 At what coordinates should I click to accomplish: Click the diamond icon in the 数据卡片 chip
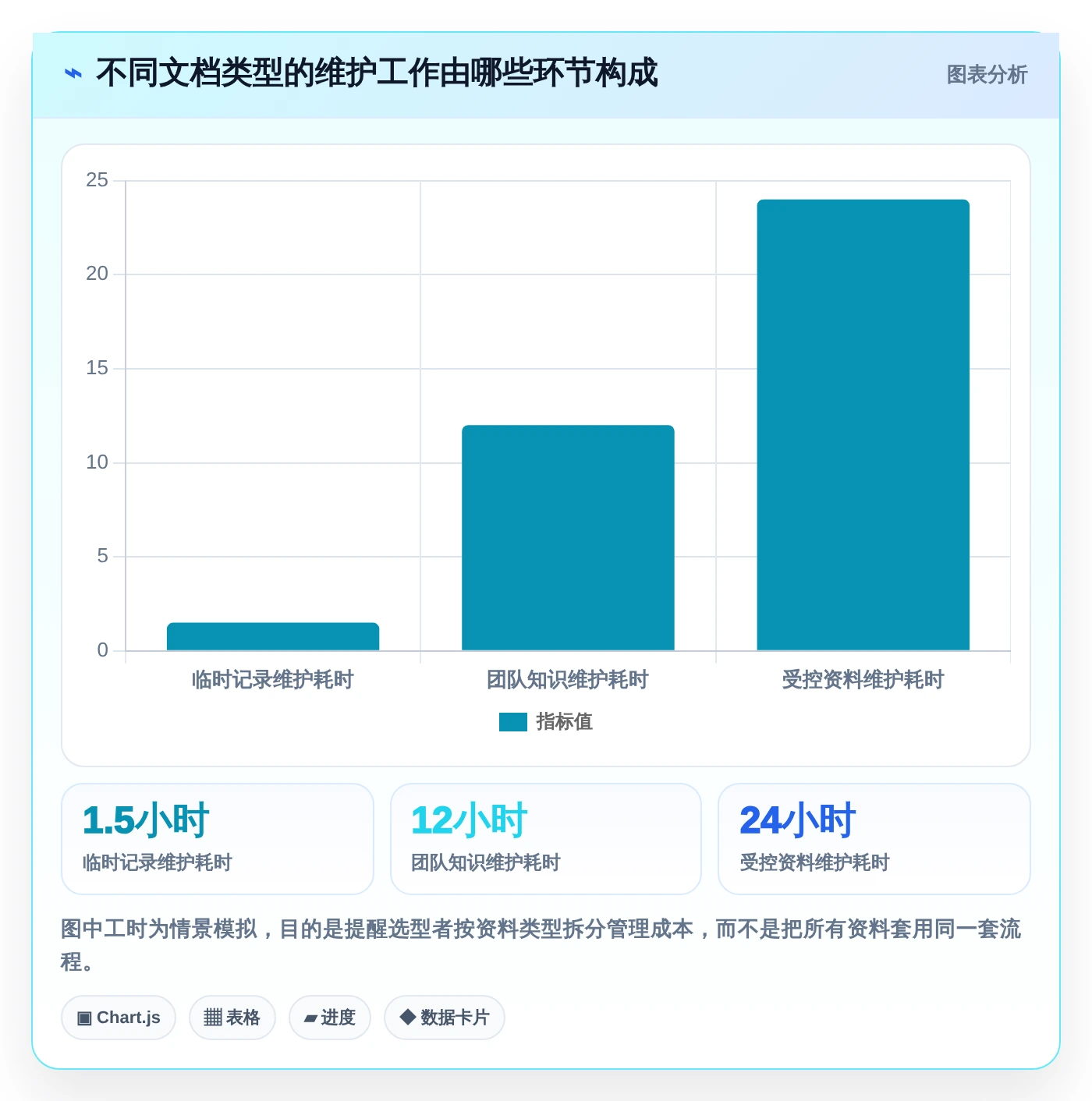tap(407, 1017)
